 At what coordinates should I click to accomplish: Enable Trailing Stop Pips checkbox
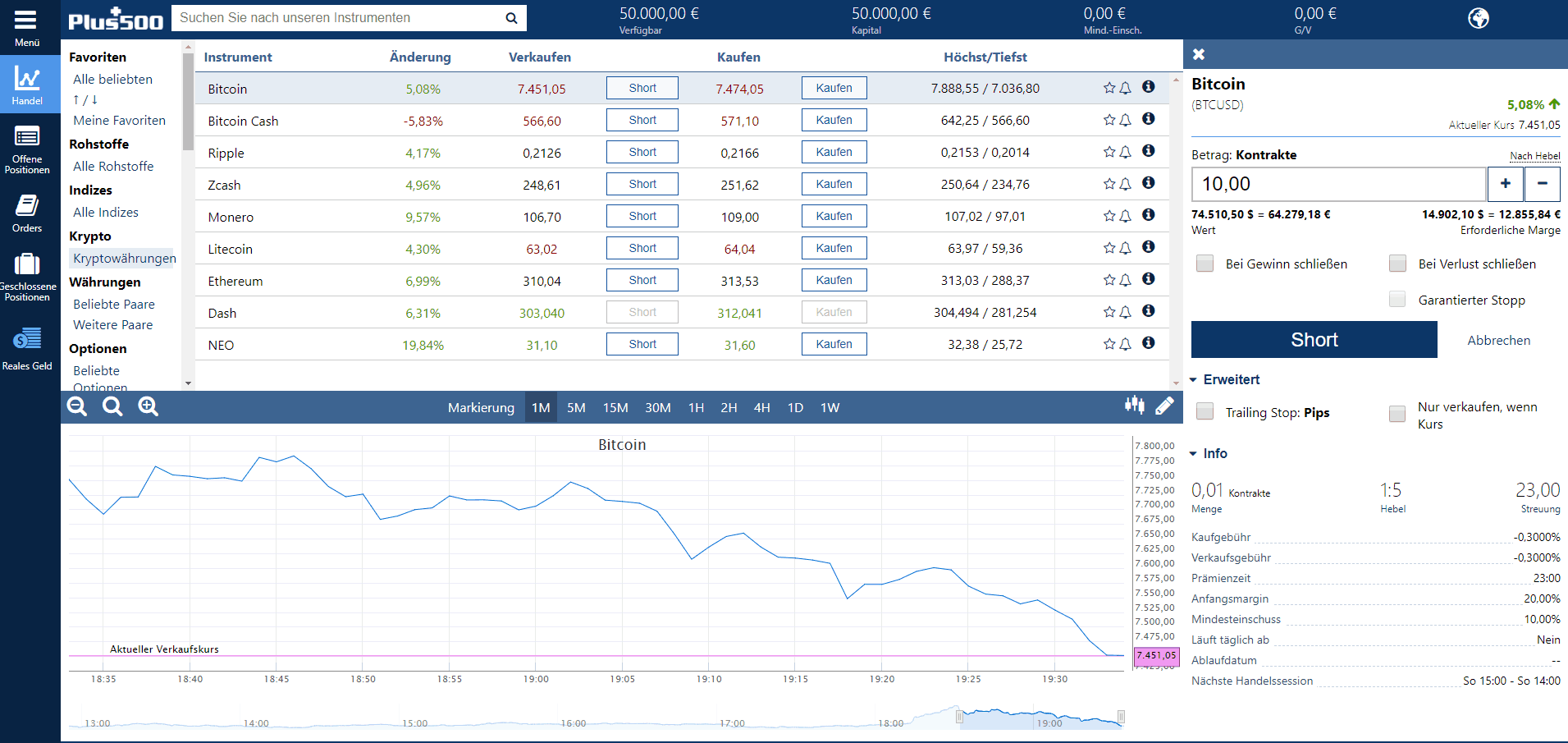[x=1205, y=412]
